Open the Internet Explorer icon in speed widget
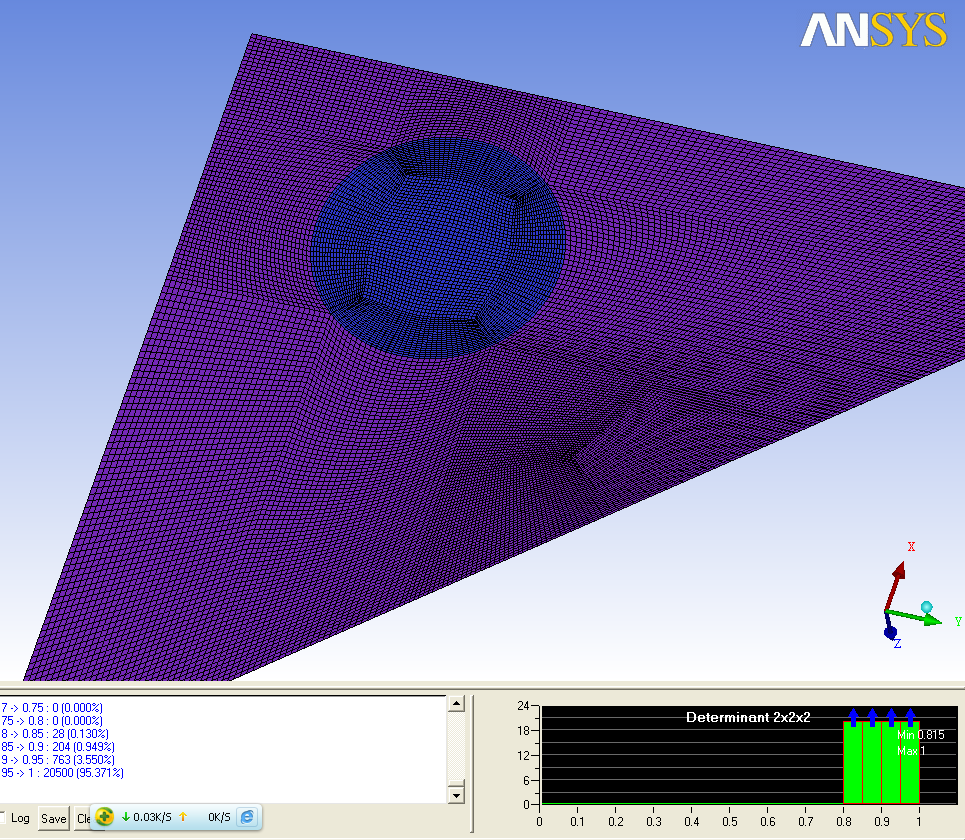The image size is (965, 840). pos(246,817)
